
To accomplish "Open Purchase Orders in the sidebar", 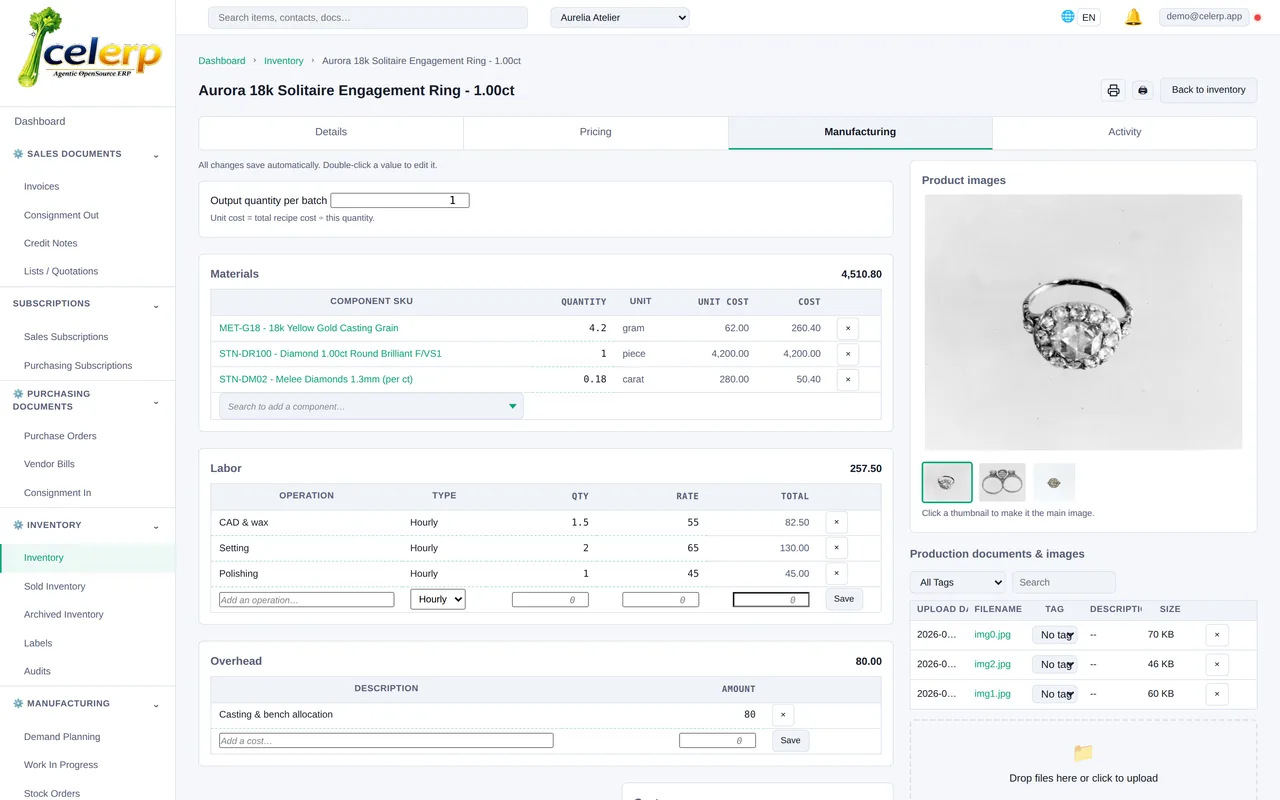I will pos(60,436).
